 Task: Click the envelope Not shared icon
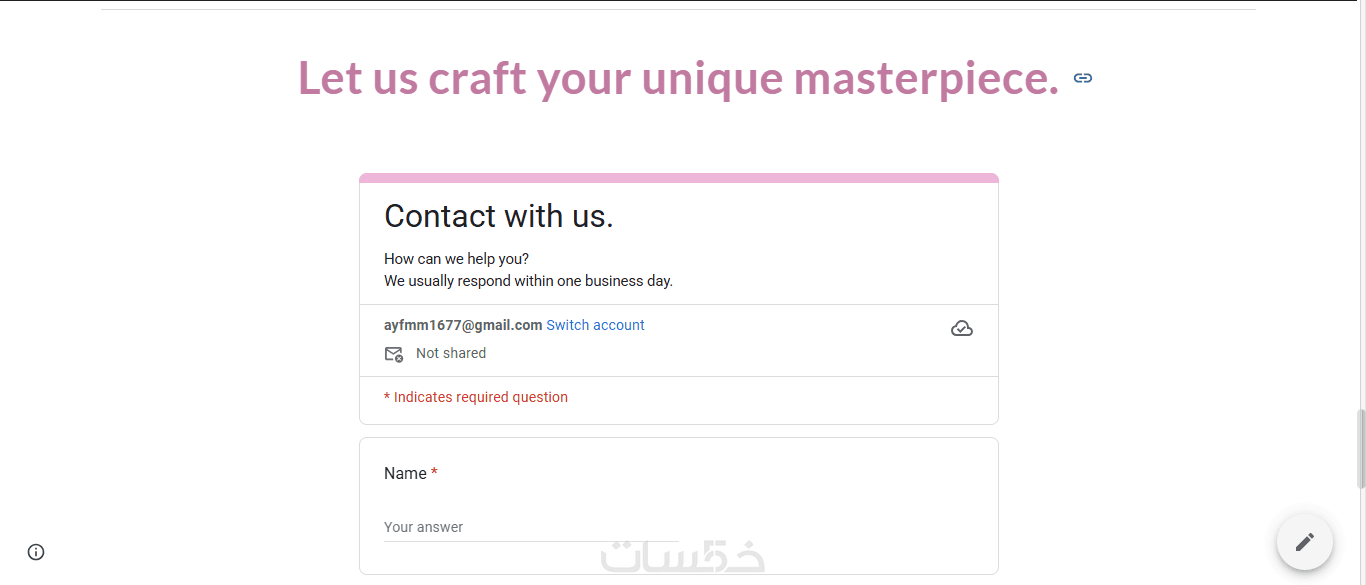click(394, 354)
